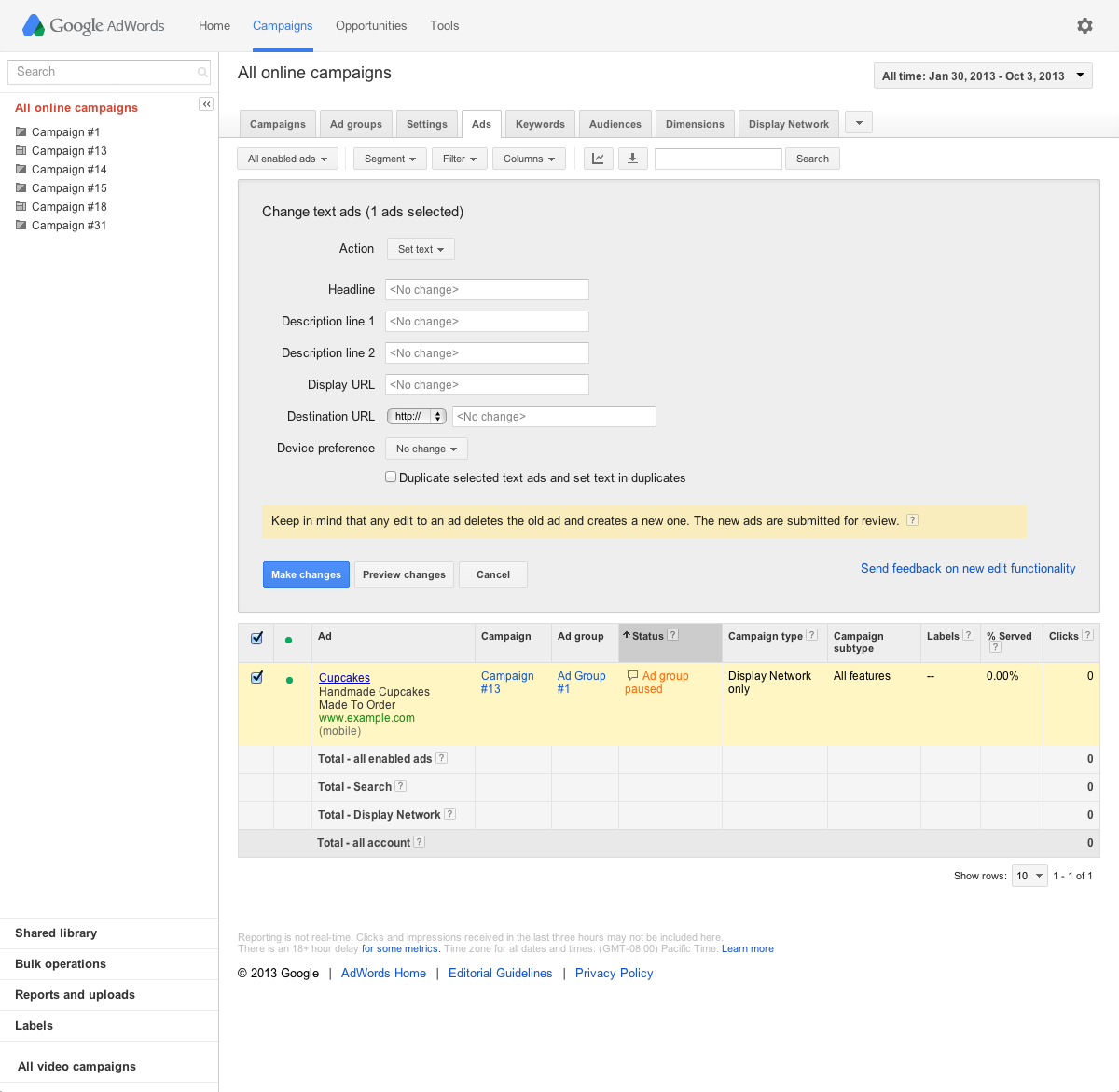Viewport: 1119px width, 1092px height.
Task: Open the Opportunities top menu
Action: click(371, 26)
